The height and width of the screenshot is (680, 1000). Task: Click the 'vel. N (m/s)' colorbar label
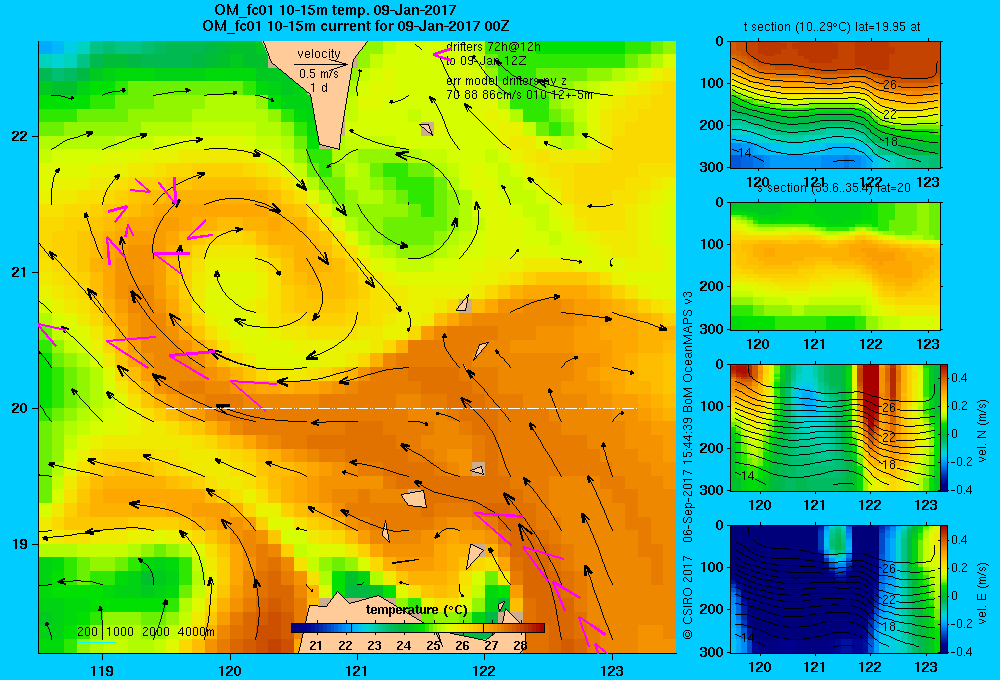tap(982, 431)
